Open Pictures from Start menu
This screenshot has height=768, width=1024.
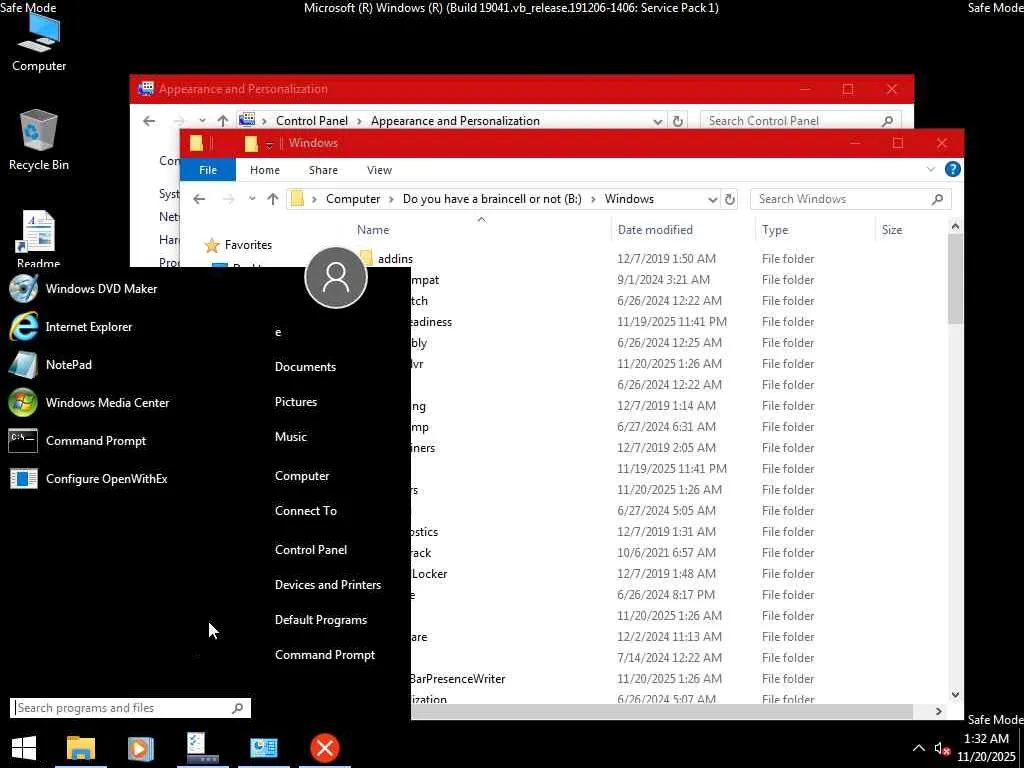(x=296, y=402)
